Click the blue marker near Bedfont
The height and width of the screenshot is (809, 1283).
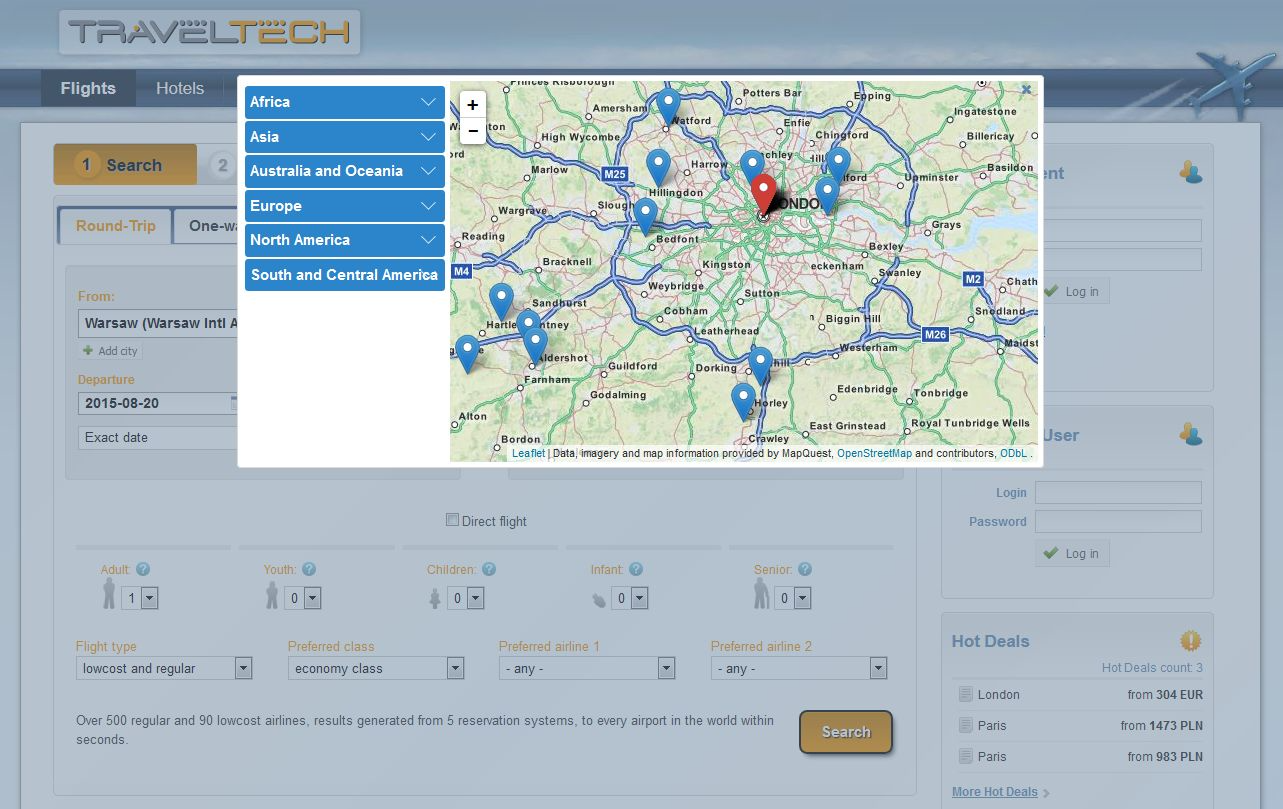pyautogui.click(x=646, y=217)
